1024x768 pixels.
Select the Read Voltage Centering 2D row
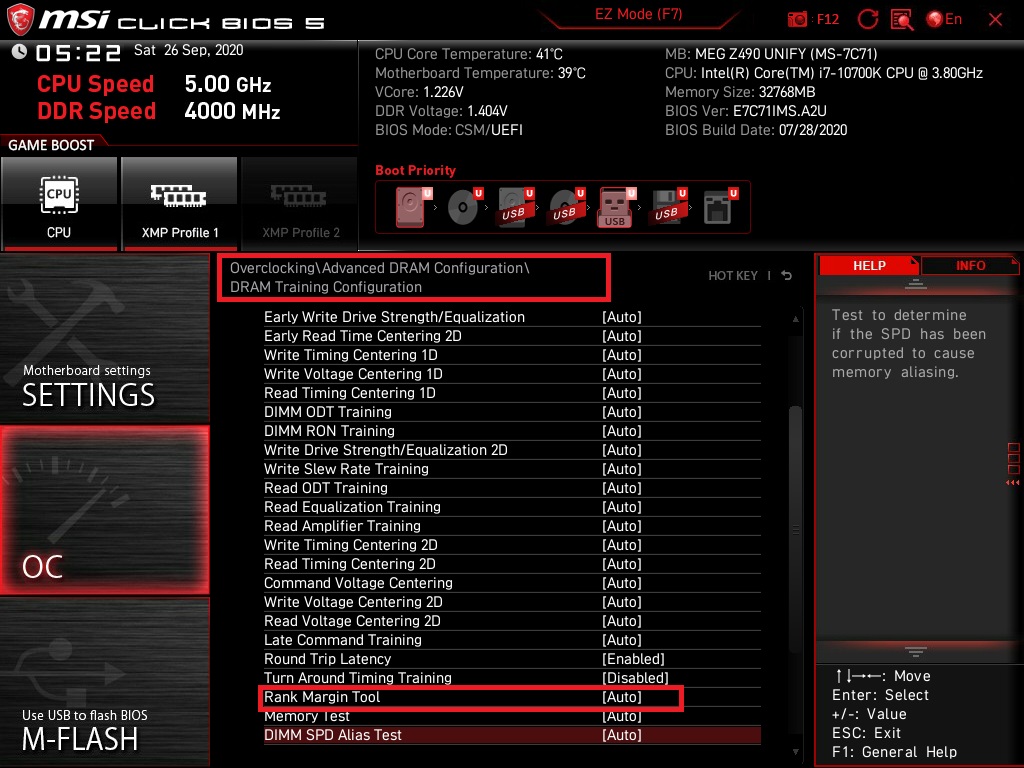(x=512, y=620)
